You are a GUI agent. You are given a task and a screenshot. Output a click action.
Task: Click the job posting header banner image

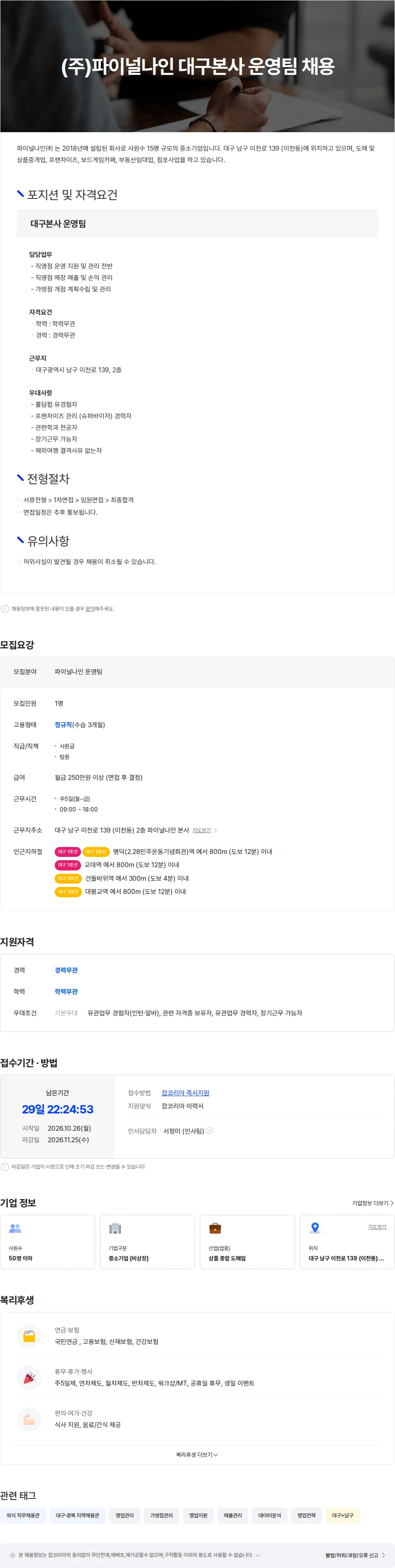tap(197, 66)
